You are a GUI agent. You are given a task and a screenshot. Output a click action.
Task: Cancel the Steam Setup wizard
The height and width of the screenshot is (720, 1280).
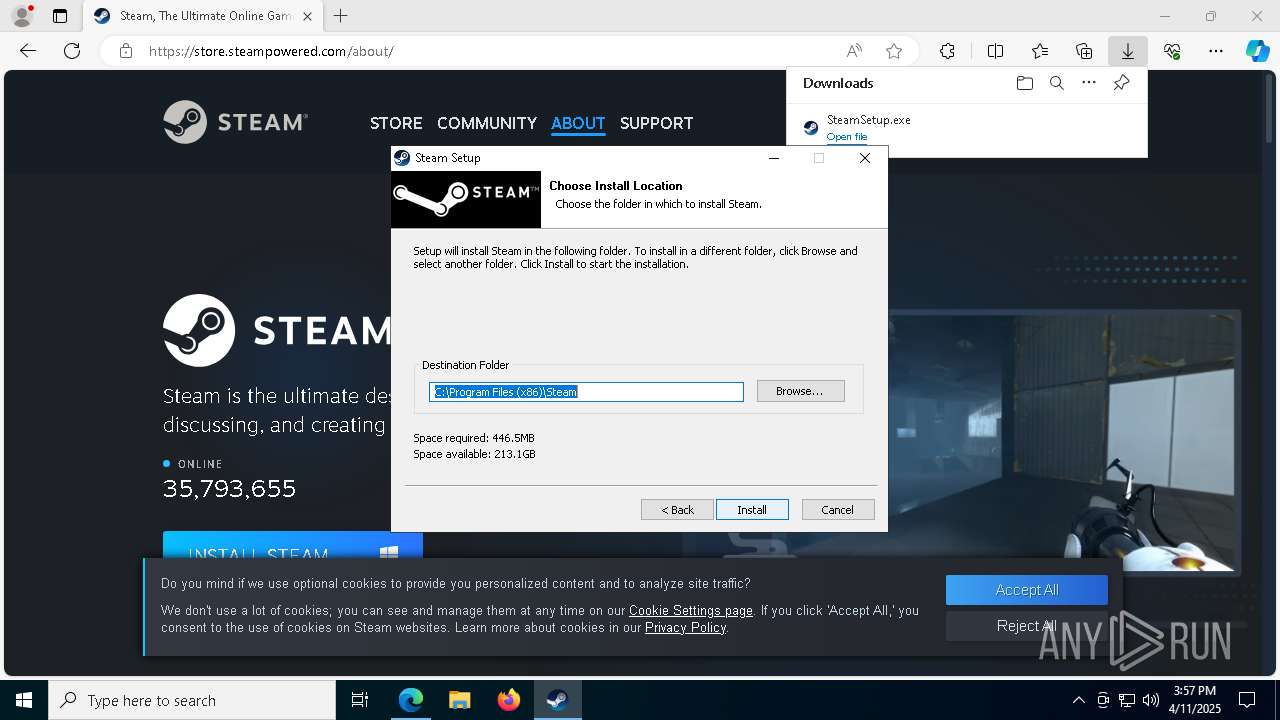click(x=838, y=510)
